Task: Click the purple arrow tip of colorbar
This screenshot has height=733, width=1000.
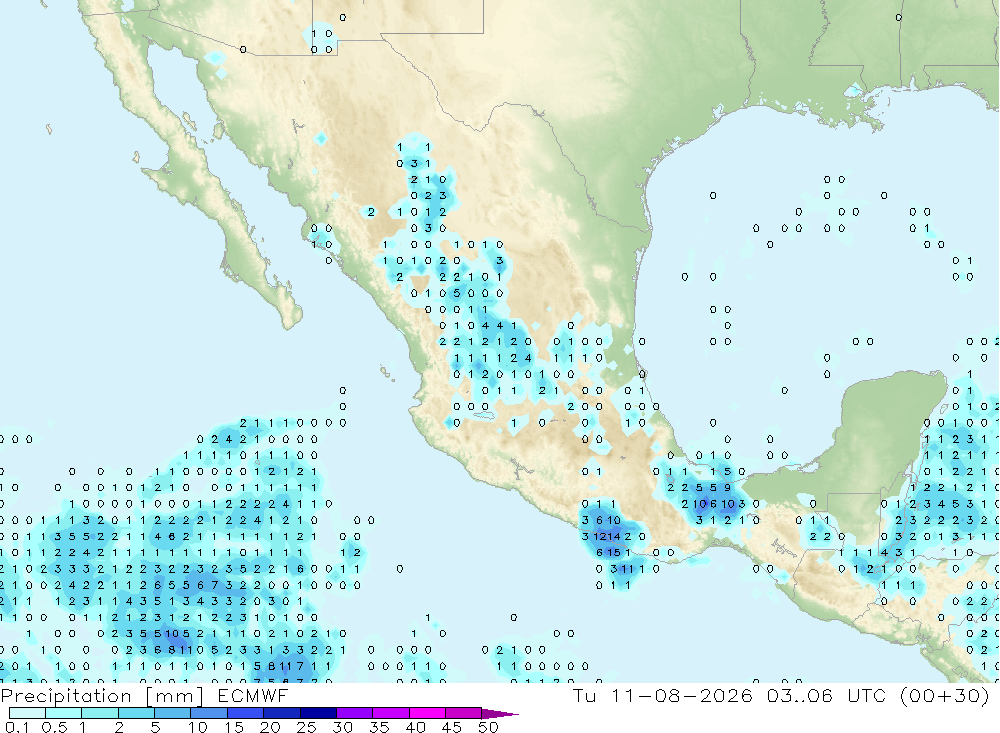Action: click(500, 713)
